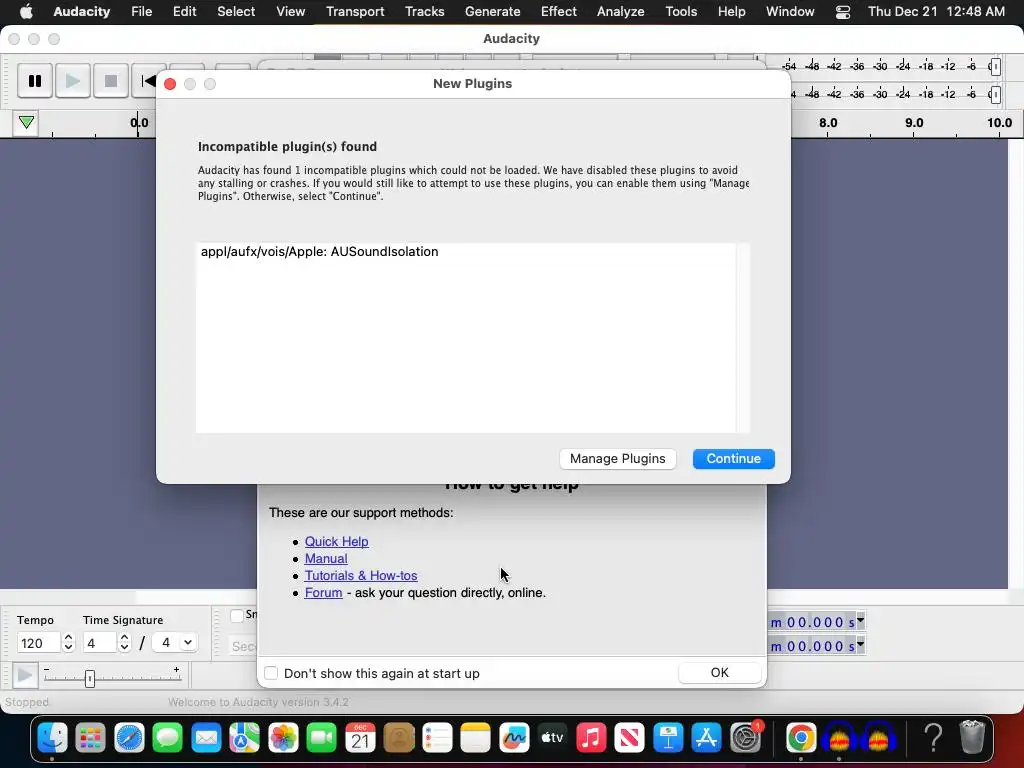Open the Generate menu
The height and width of the screenshot is (768, 1024).
pyautogui.click(x=492, y=12)
